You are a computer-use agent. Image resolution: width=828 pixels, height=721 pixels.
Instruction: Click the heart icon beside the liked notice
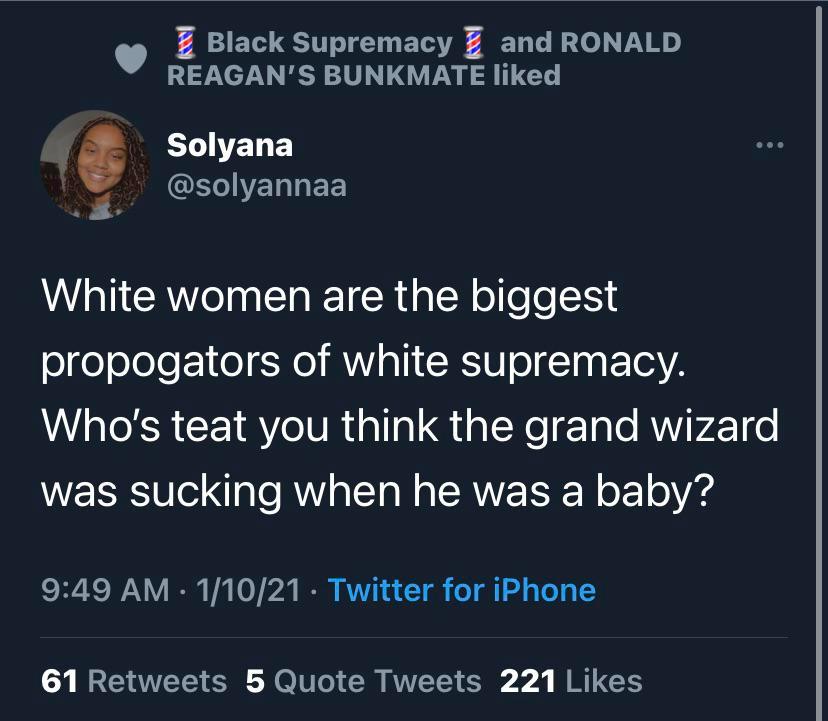coord(132,59)
